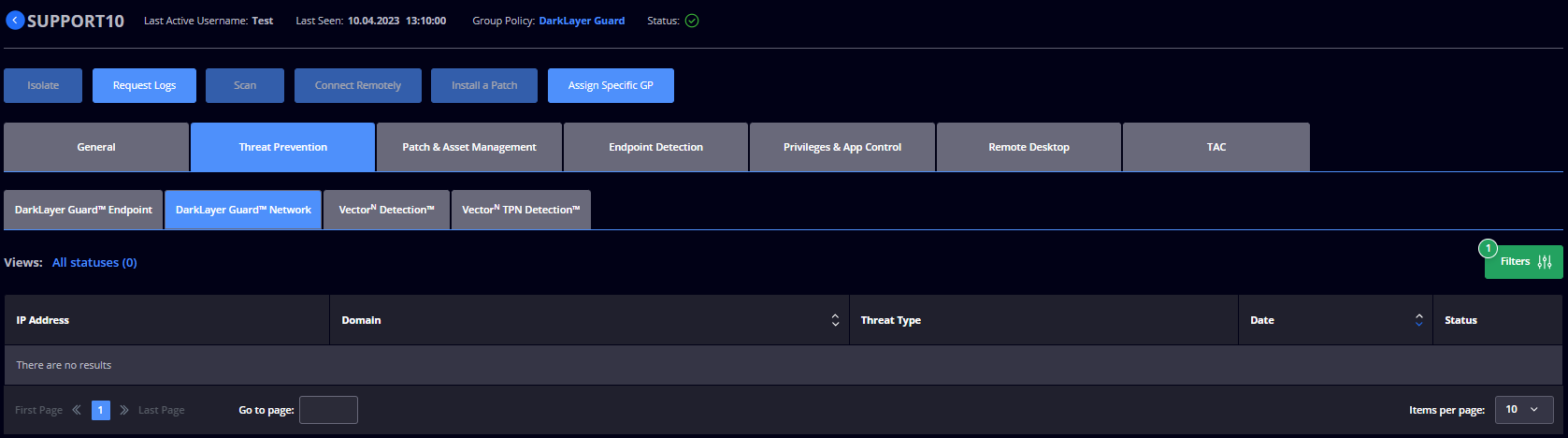Sort by Domain column arrows

pyautogui.click(x=835, y=320)
